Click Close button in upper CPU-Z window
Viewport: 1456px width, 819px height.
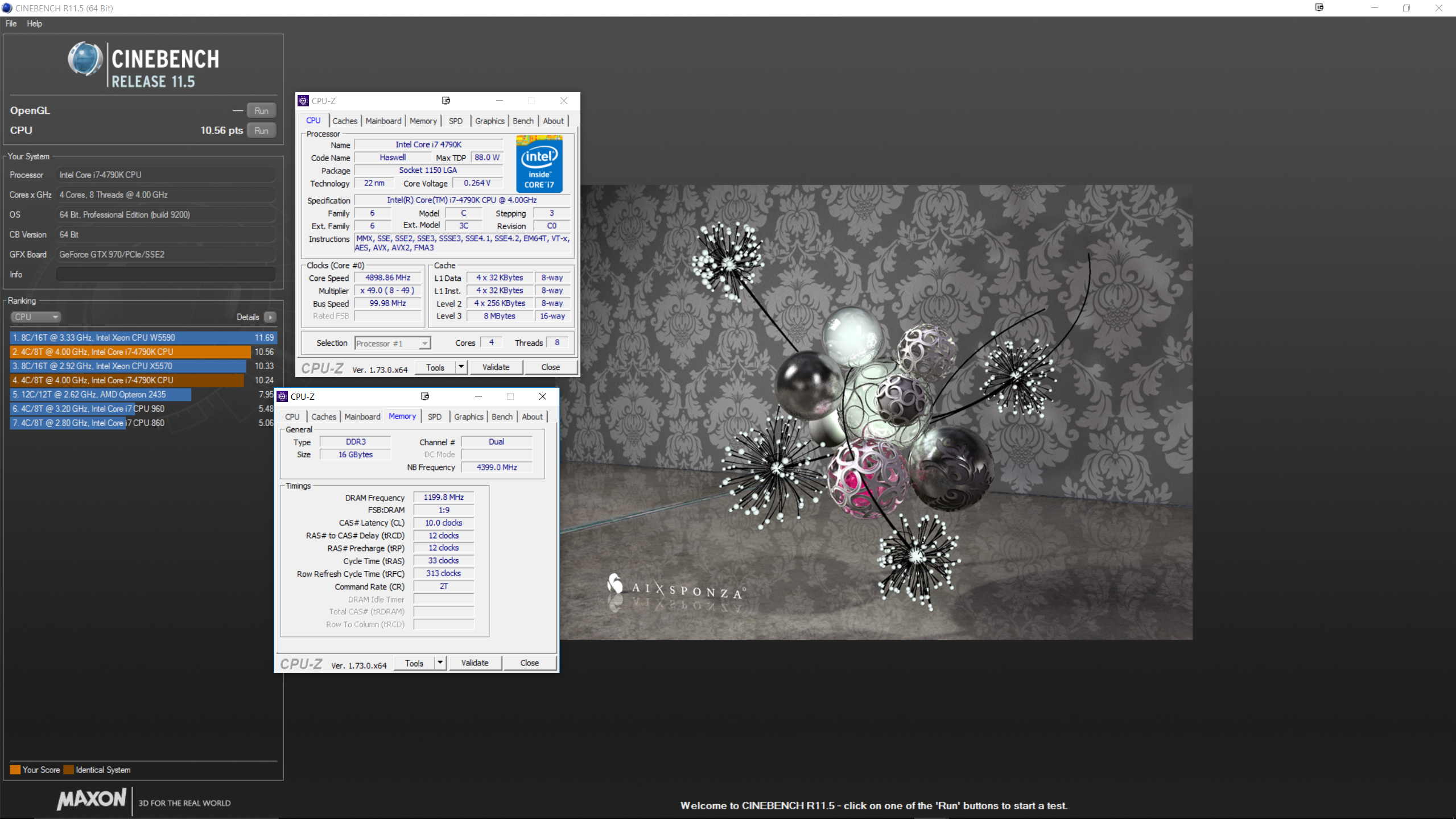(551, 367)
